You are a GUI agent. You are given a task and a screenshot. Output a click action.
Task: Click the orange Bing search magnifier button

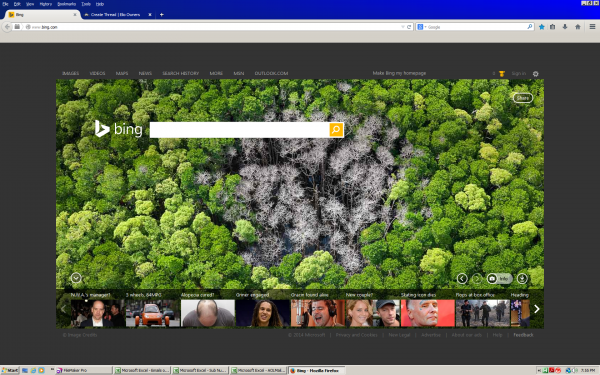click(x=336, y=130)
